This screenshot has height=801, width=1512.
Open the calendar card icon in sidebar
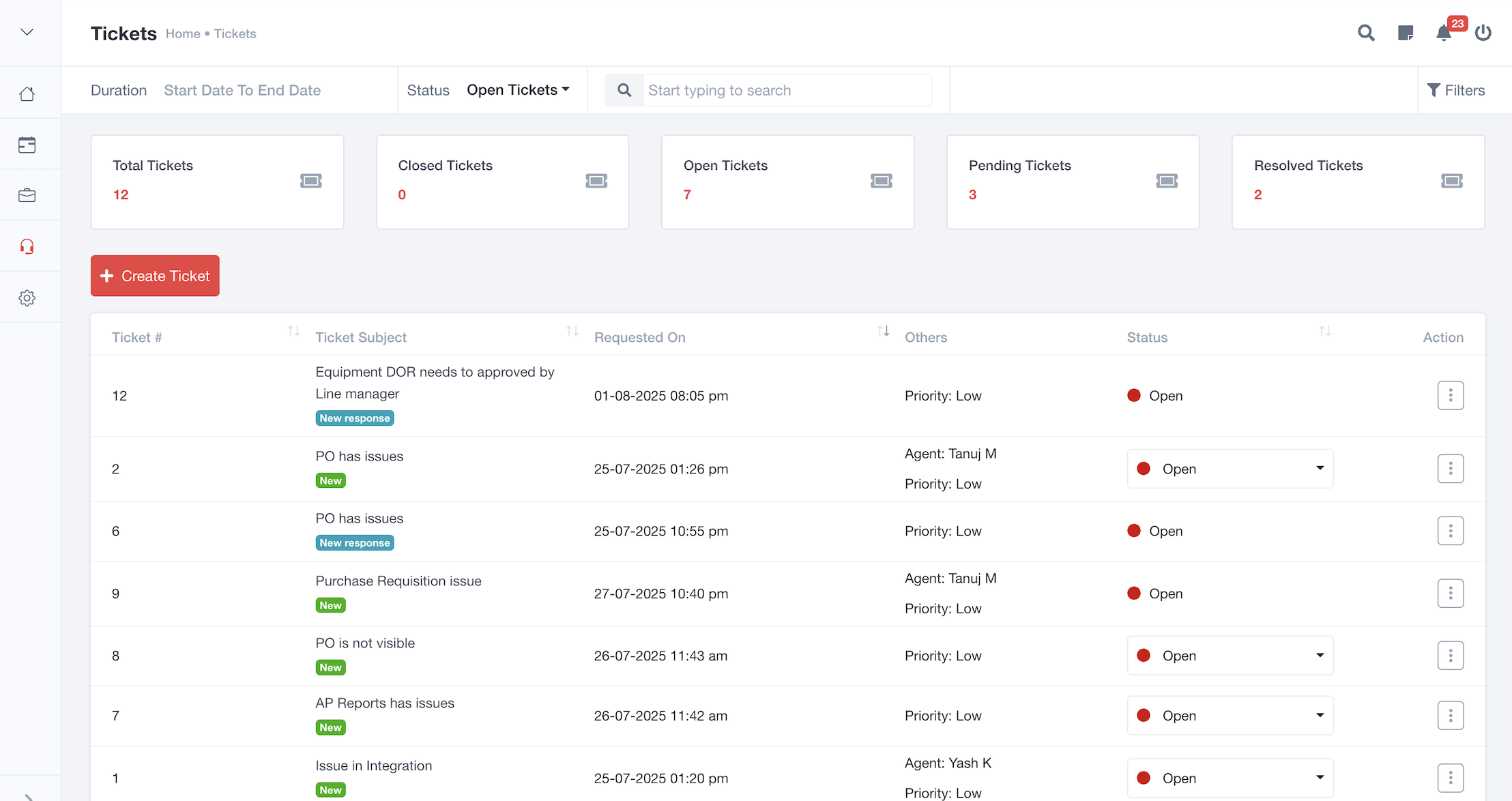tap(27, 145)
